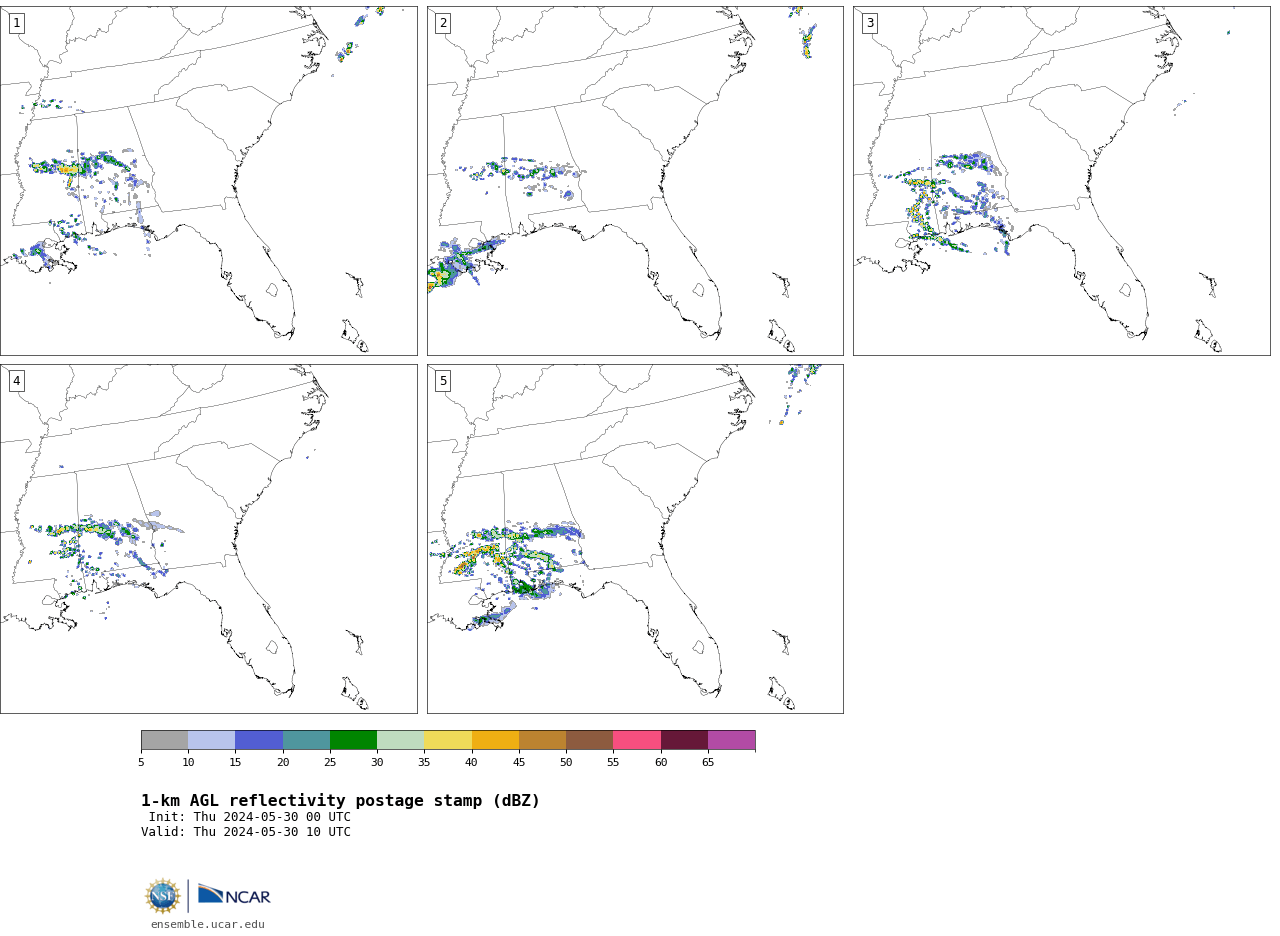
Task: Click the light lavender 10-15 dBZ swatch
Action: coord(211,740)
